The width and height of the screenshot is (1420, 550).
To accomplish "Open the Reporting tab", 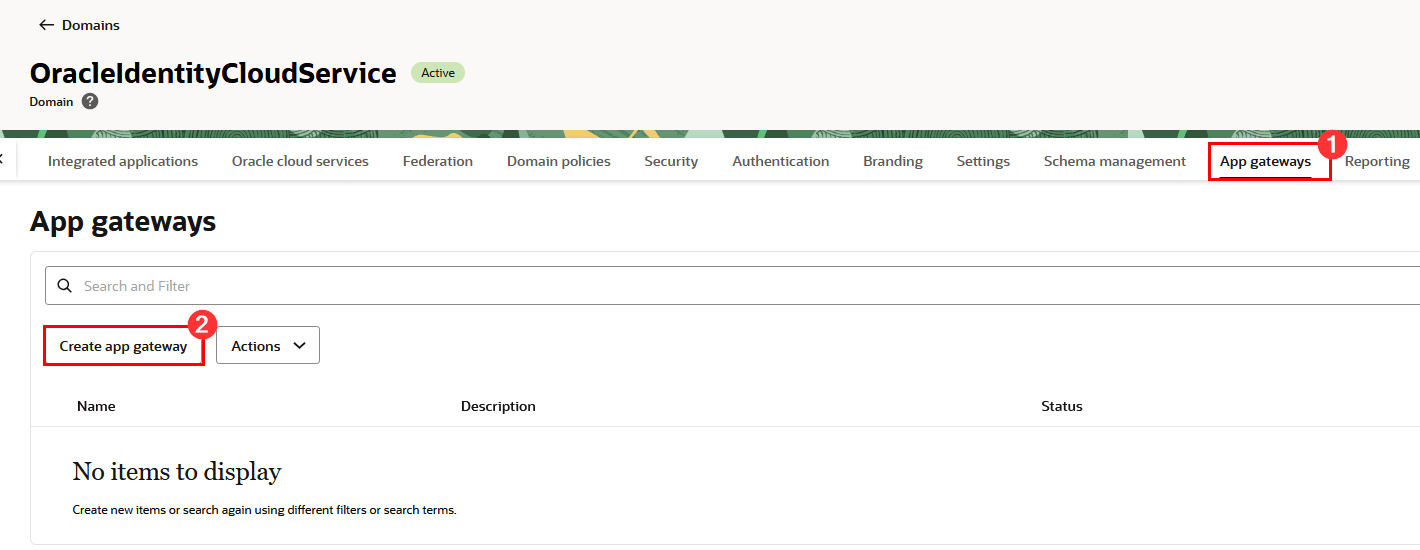I will [1377, 161].
